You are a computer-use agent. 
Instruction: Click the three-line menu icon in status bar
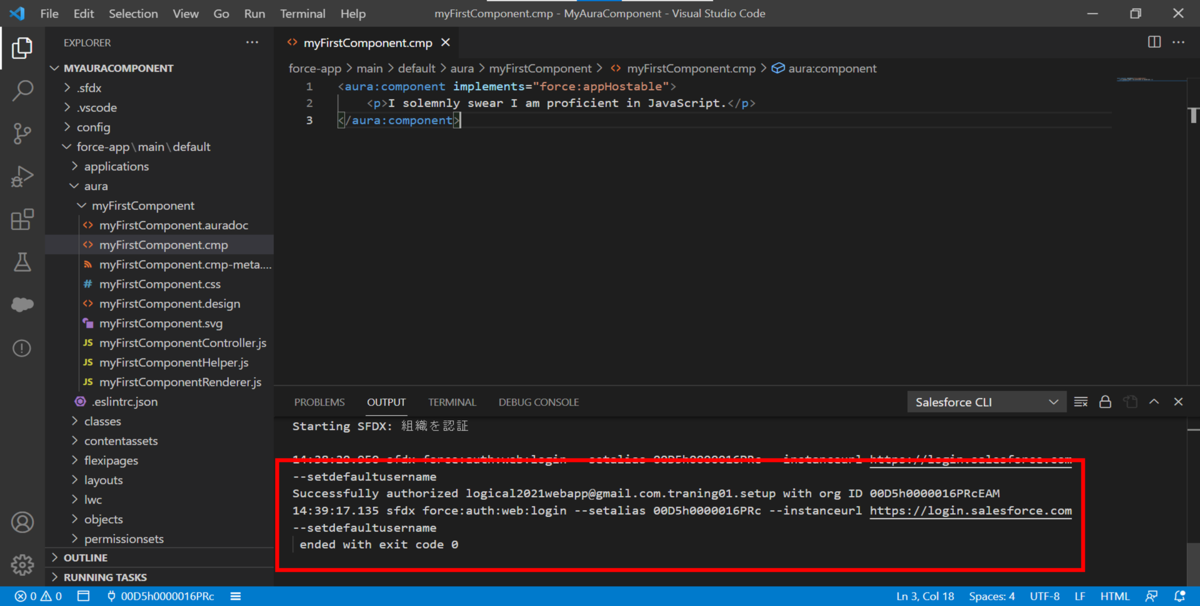236,596
